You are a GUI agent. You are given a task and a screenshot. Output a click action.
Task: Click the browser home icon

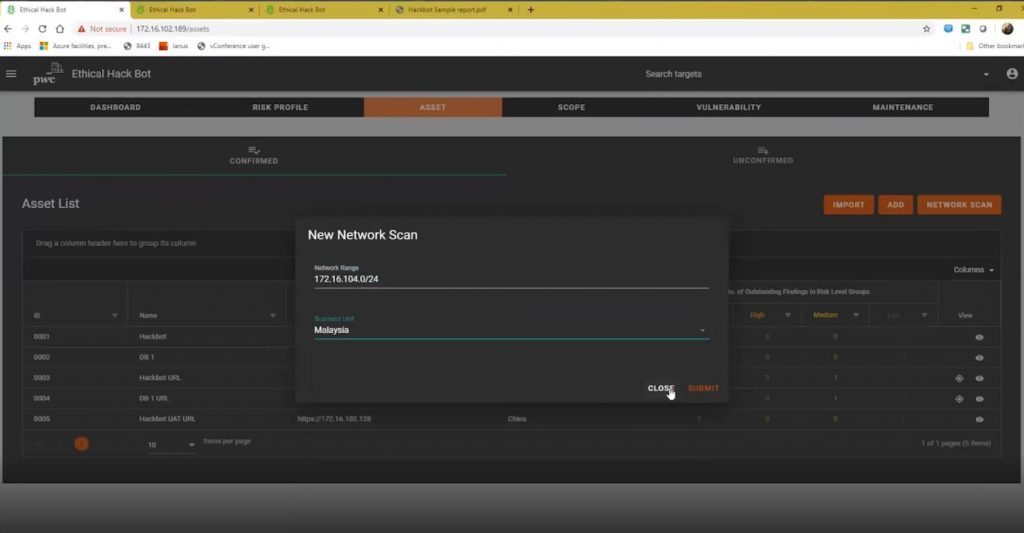[59, 29]
